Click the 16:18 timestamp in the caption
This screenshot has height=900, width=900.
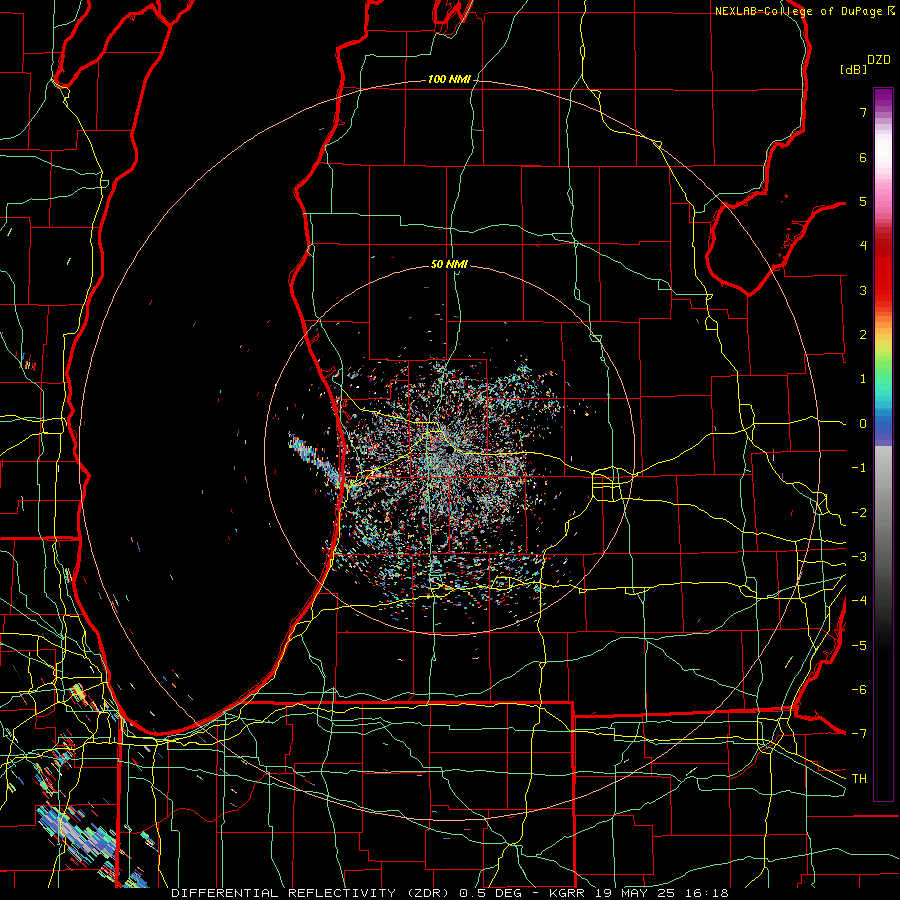tap(709, 893)
